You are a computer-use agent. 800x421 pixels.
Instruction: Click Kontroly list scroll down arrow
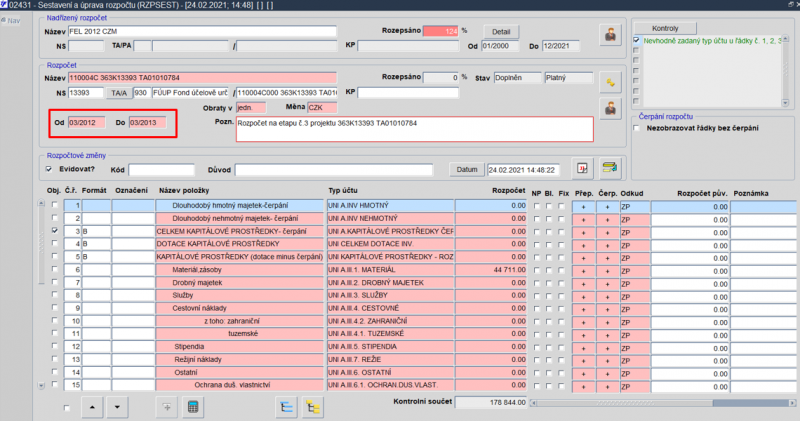(x=785, y=103)
